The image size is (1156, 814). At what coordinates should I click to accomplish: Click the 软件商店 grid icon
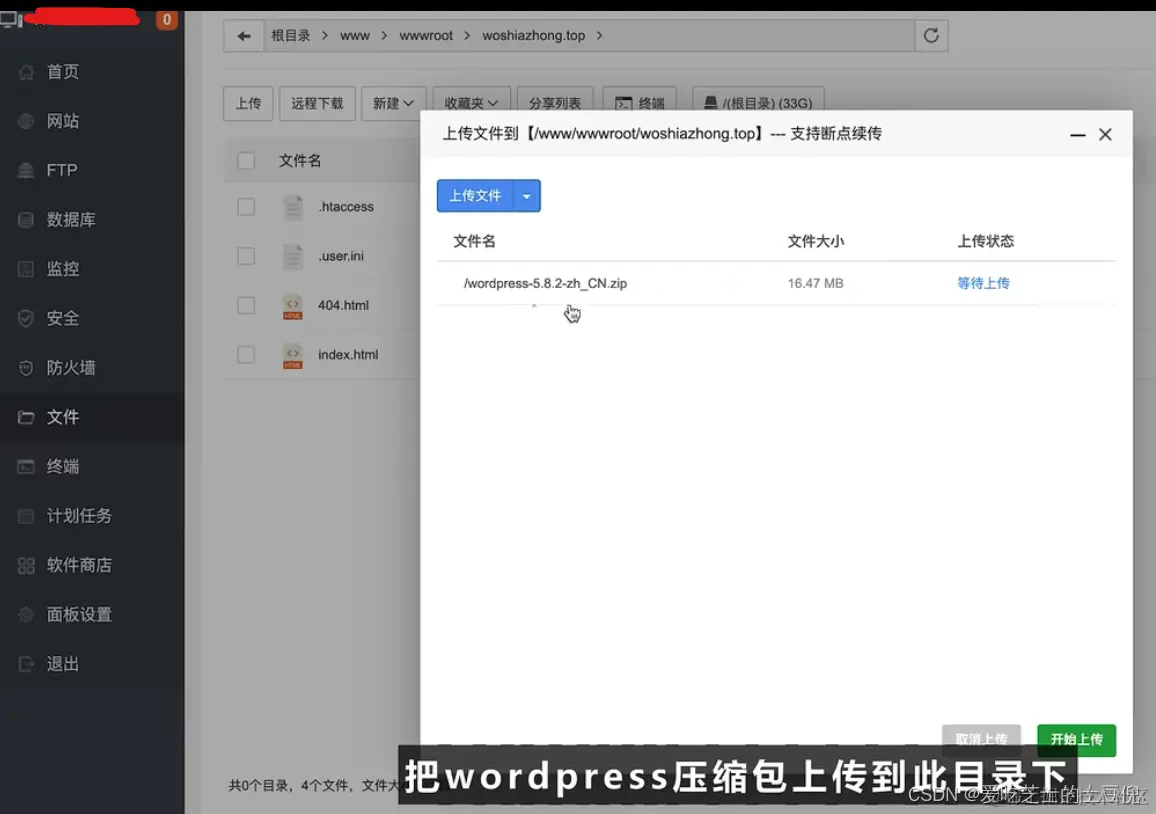click(26, 566)
